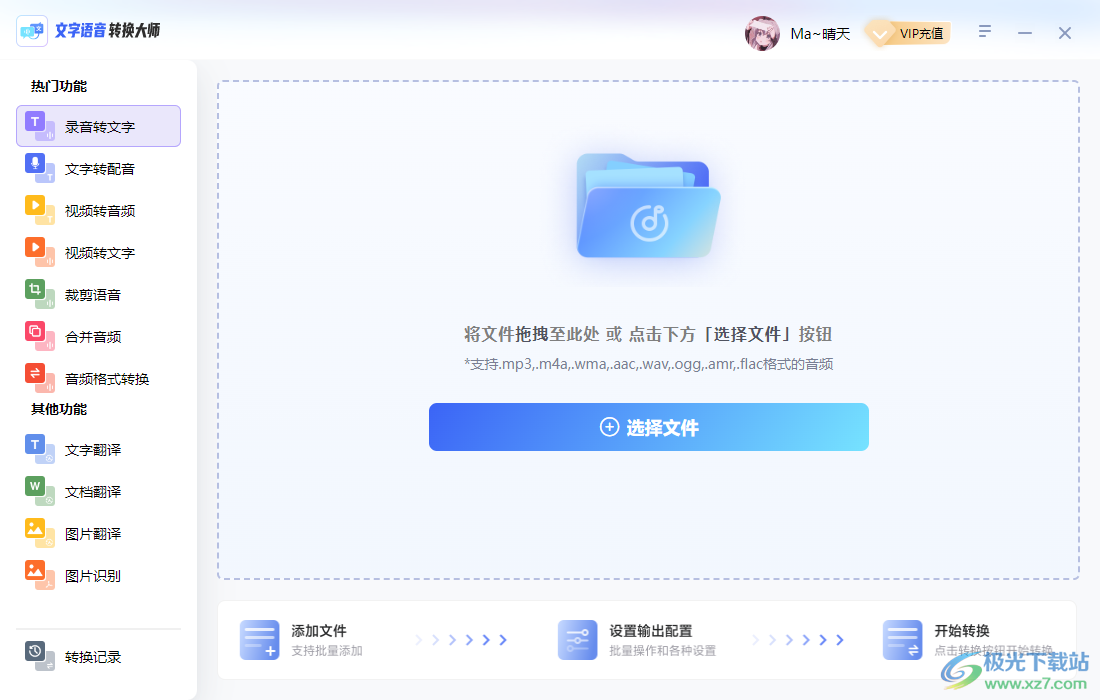1100x700 pixels.
Task: Select the 录音转文字 audio-to-text tool
Action: [x=97, y=126]
